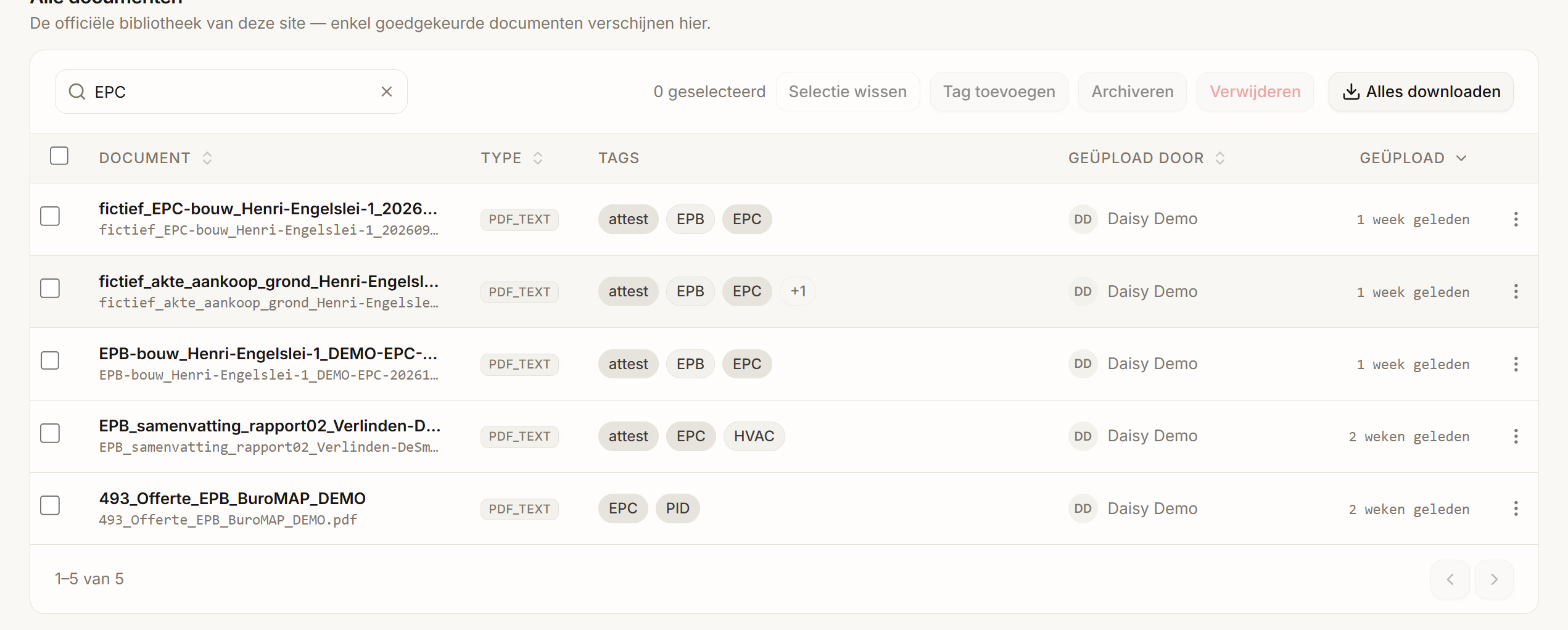
Task: Click Selectie wissen button
Action: click(848, 92)
